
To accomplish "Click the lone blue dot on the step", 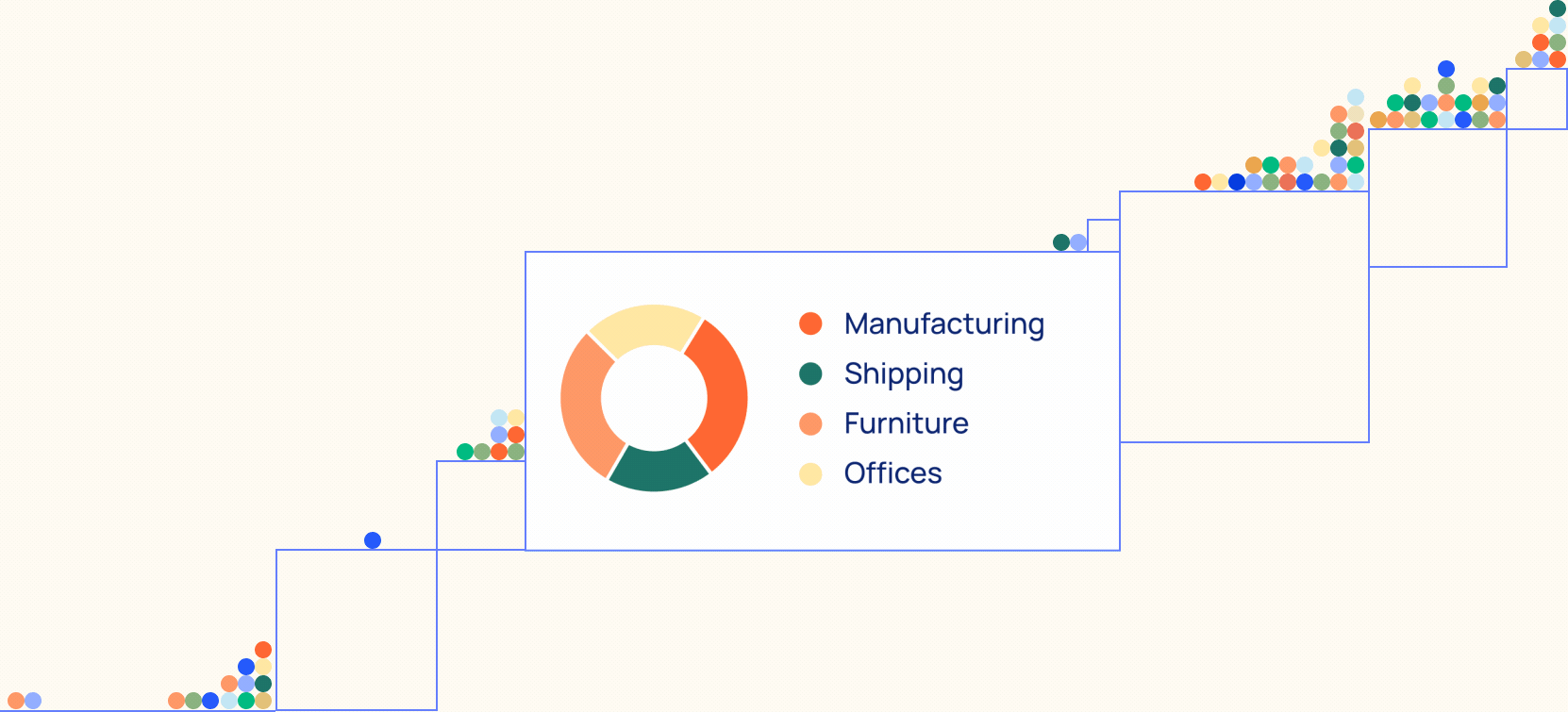I will 373,540.
